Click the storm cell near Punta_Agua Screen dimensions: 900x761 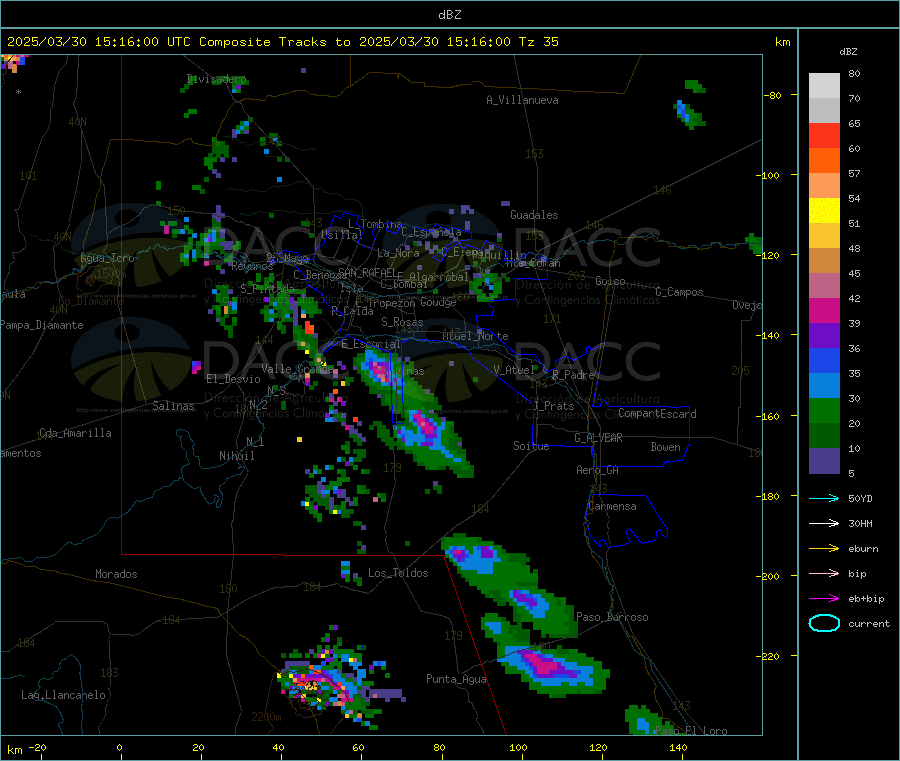pyautogui.click(x=552, y=670)
